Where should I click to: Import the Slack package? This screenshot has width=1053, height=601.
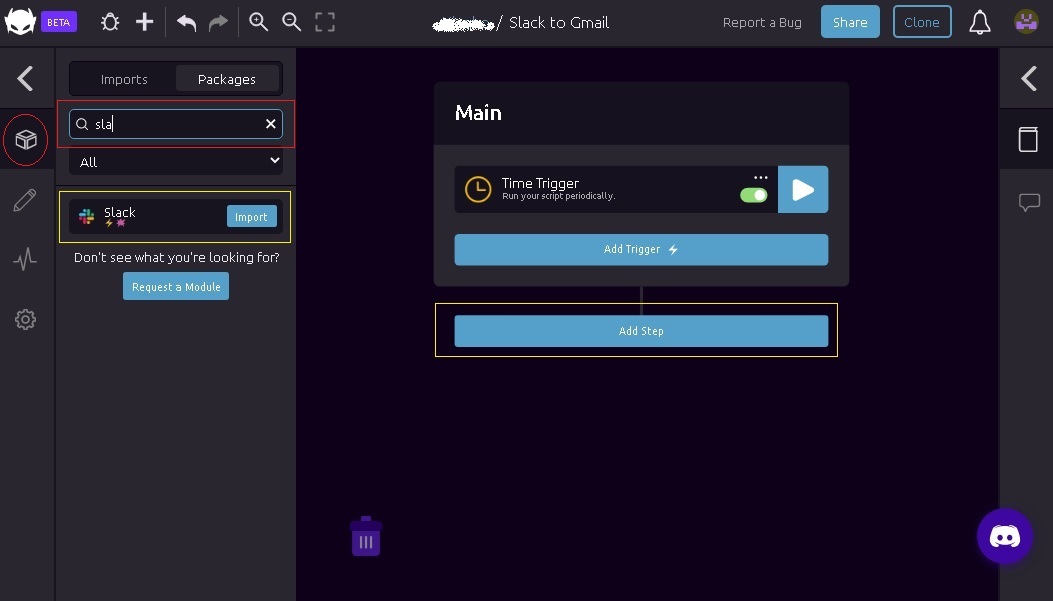tap(252, 216)
